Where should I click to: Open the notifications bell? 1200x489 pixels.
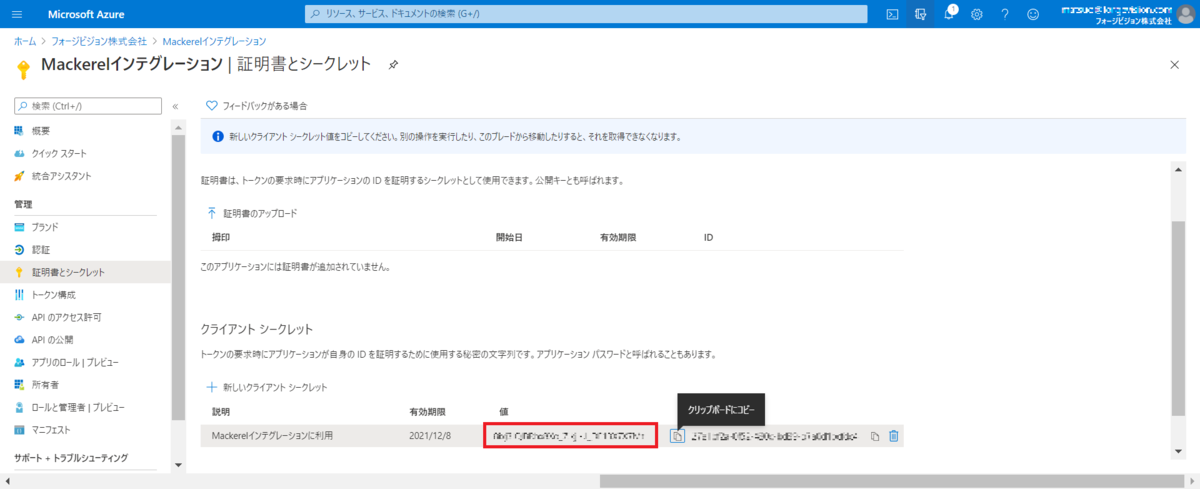click(x=949, y=14)
